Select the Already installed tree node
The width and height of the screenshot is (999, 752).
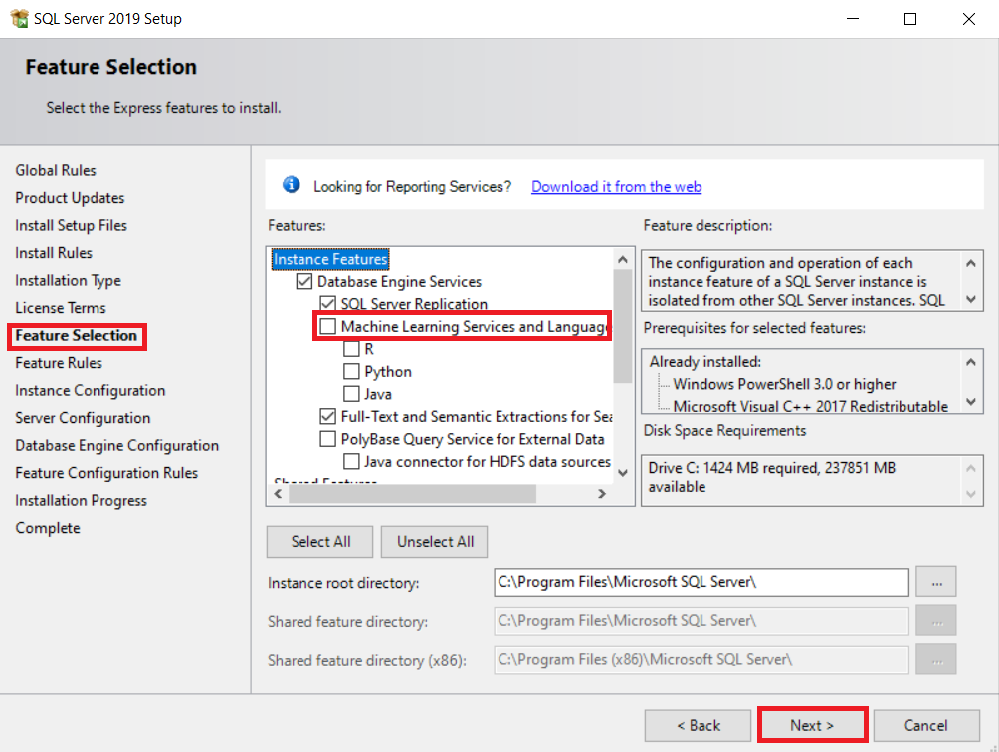[705, 361]
